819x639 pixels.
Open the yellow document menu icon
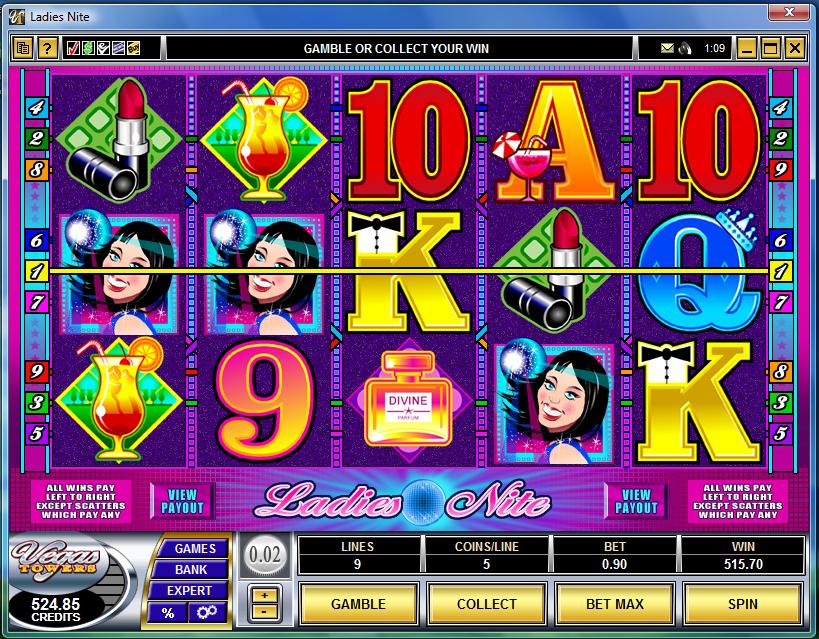(x=22, y=49)
